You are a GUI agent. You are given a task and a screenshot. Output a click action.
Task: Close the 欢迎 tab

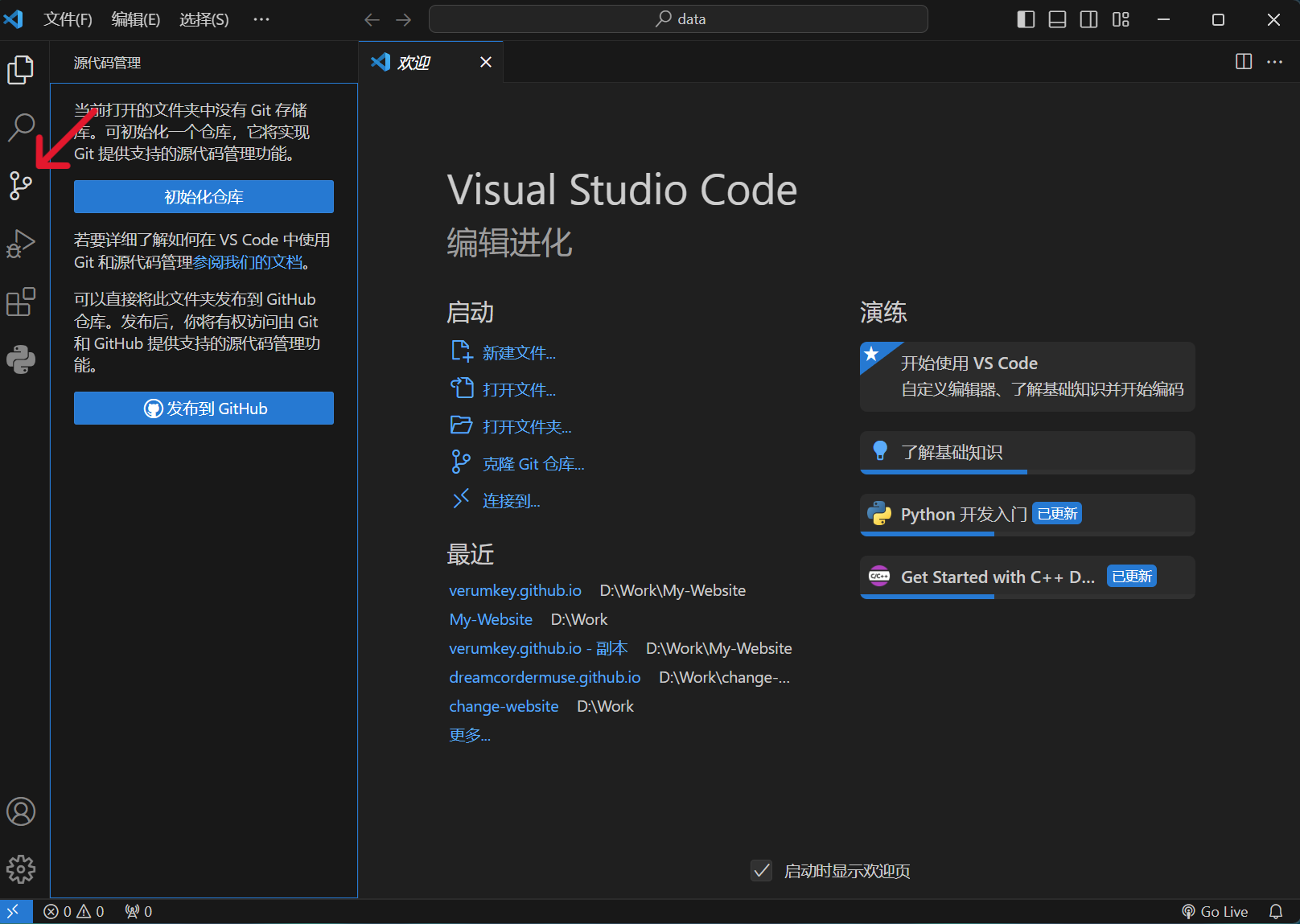click(486, 62)
